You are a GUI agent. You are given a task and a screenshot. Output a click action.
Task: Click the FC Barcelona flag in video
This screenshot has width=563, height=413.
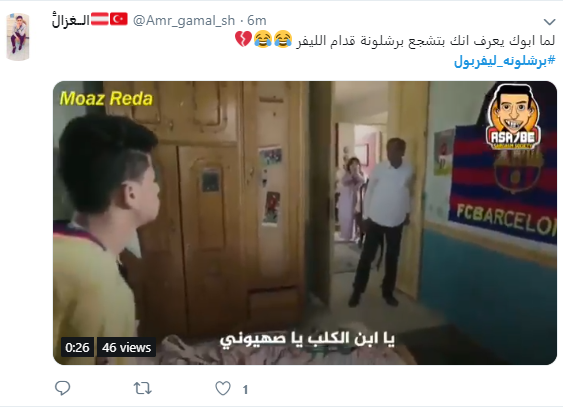point(503,187)
